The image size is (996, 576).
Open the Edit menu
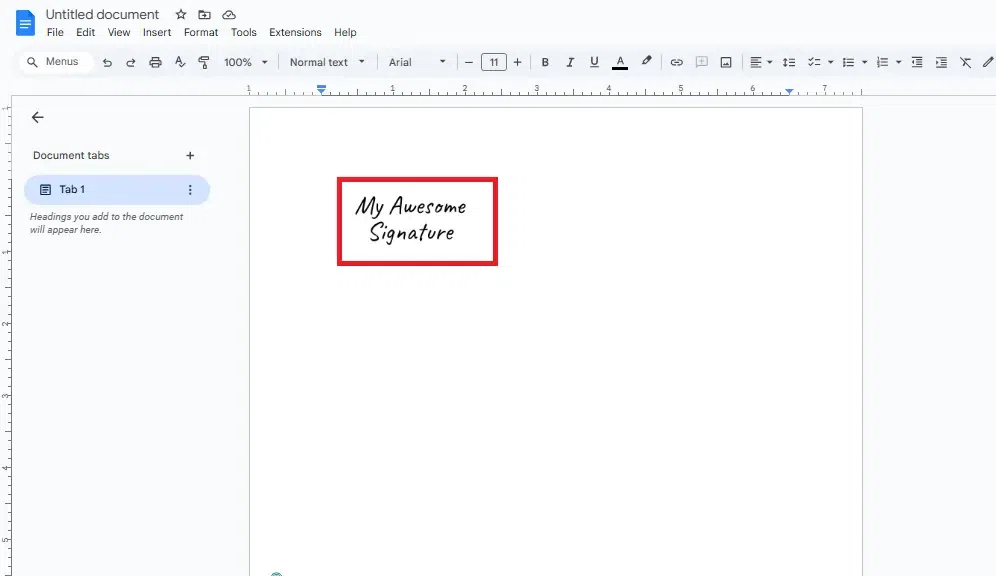click(x=85, y=32)
